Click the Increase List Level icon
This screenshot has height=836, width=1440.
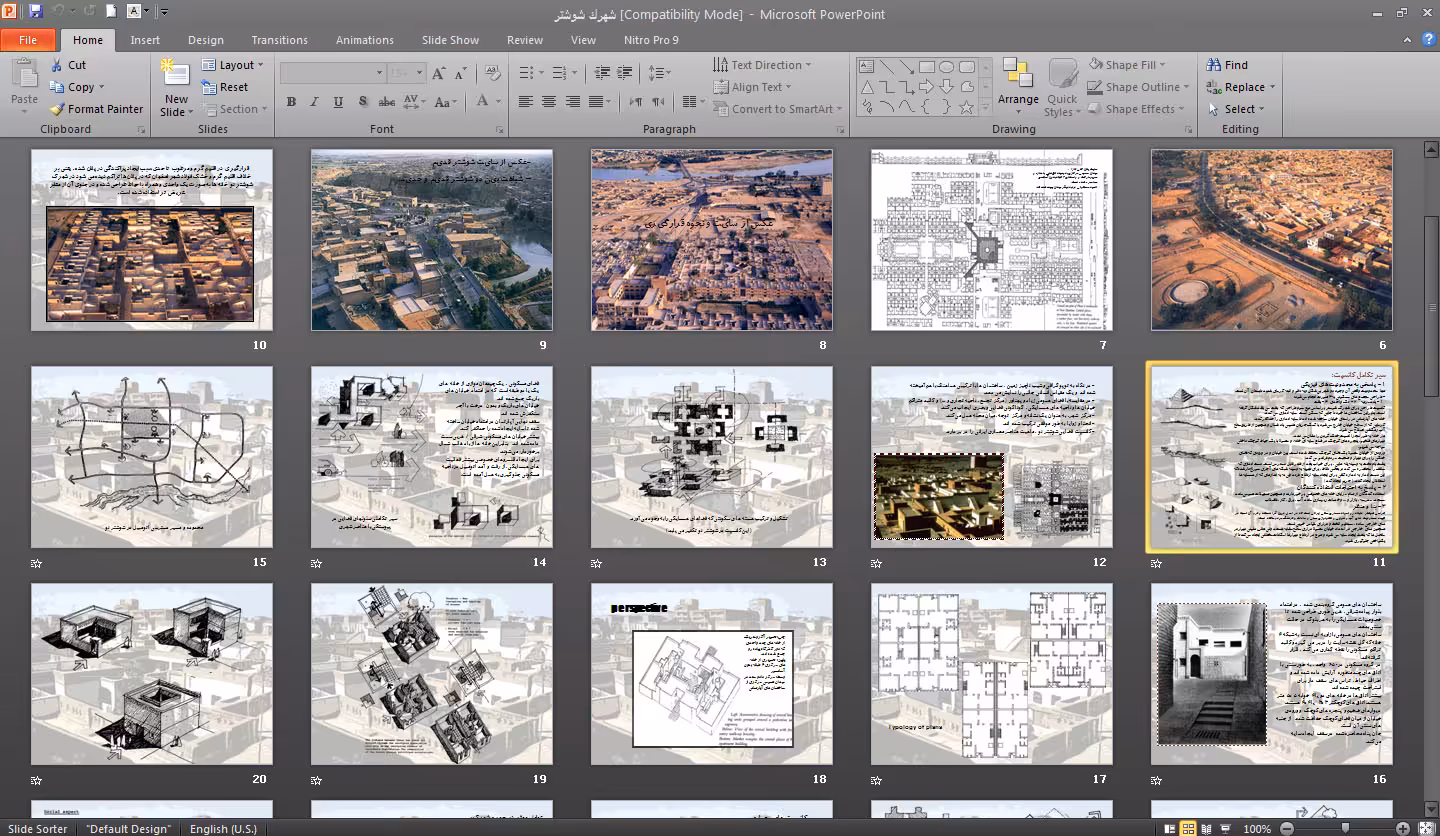pos(626,73)
